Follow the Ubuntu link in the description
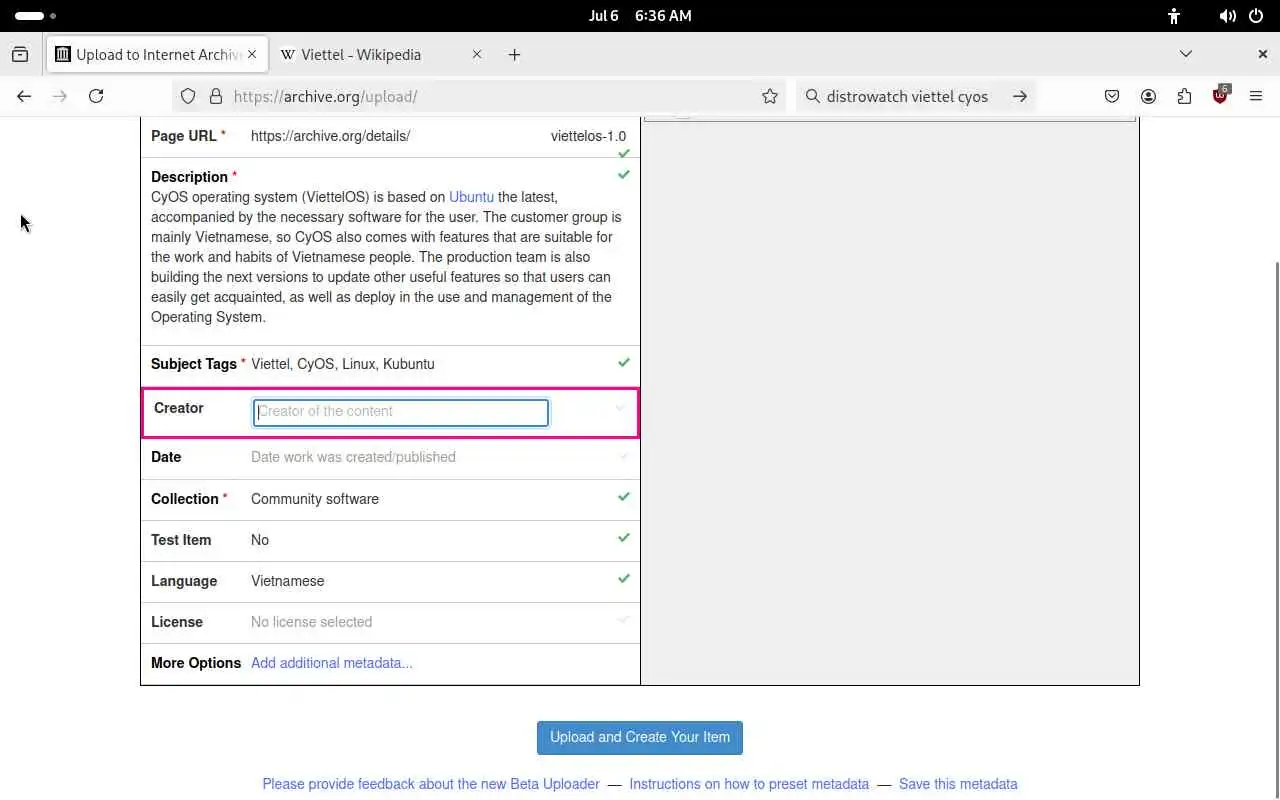 [471, 197]
